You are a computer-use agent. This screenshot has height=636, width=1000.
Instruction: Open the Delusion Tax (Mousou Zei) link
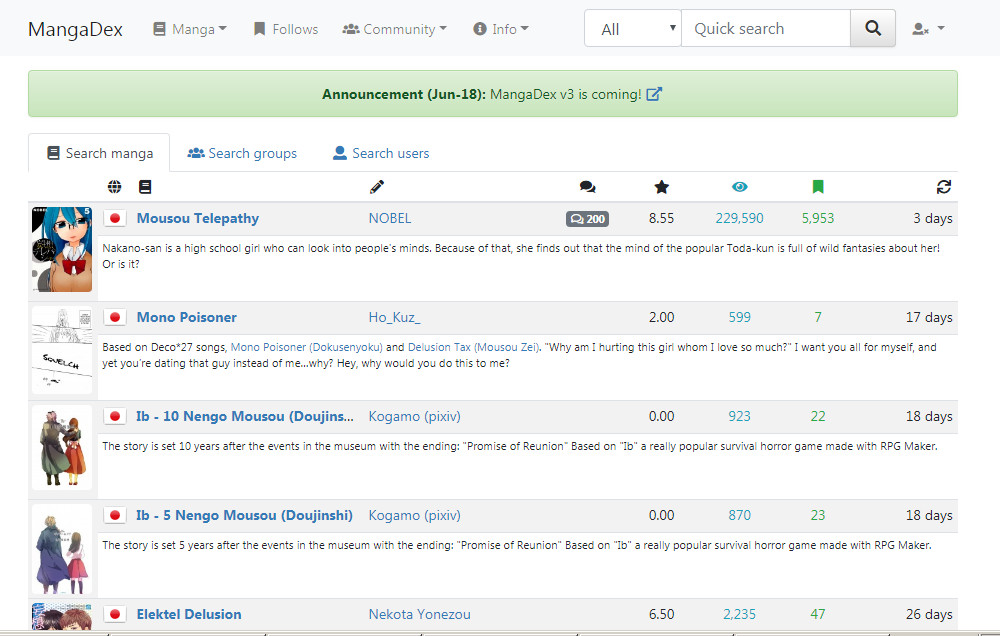click(474, 347)
